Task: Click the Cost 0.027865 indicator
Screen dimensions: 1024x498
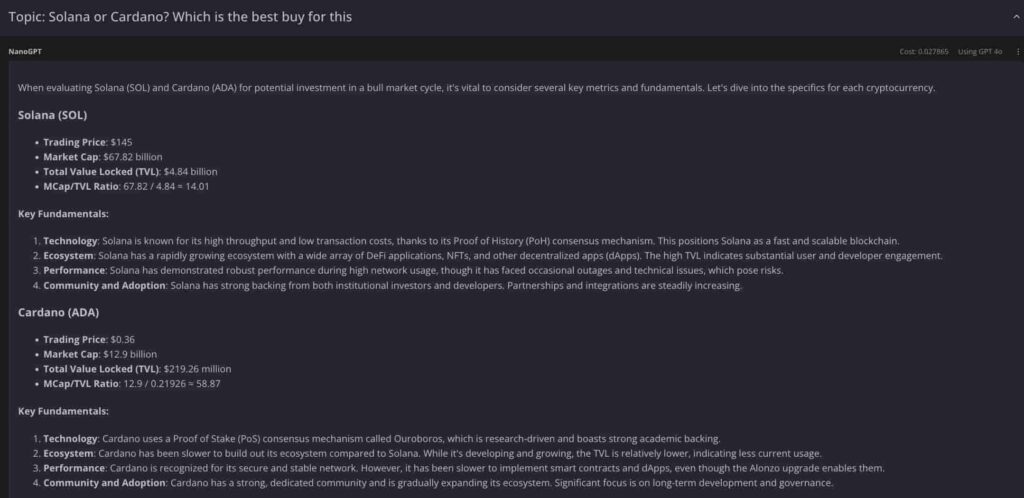Action: point(923,52)
